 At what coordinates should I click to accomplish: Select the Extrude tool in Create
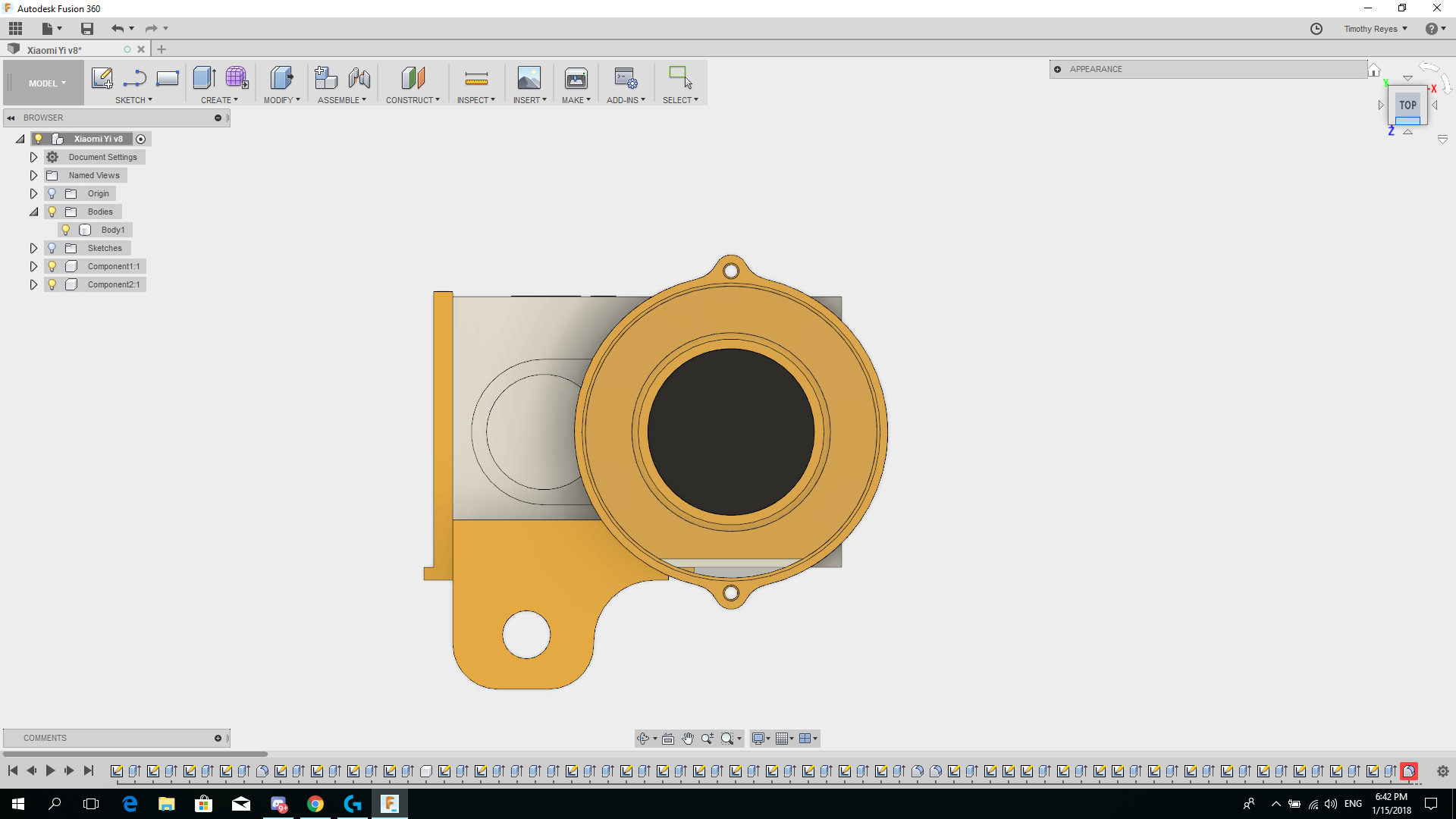(204, 77)
